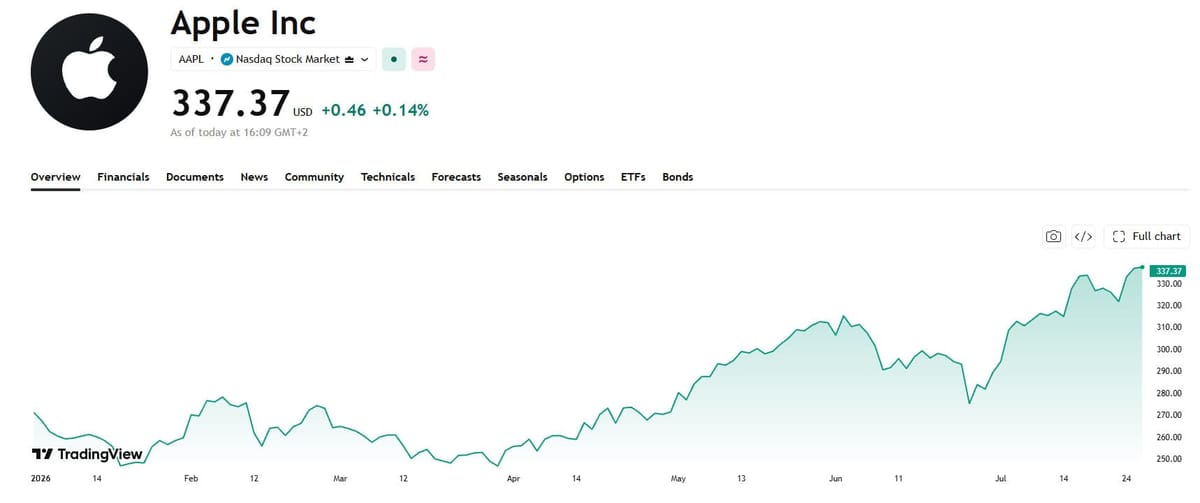This screenshot has height=503, width=1200.
Task: Click the Mar date label
Action: (340, 479)
